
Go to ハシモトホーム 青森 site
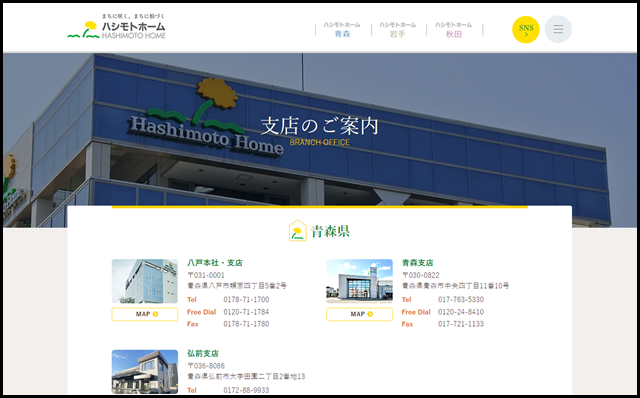coord(342,30)
